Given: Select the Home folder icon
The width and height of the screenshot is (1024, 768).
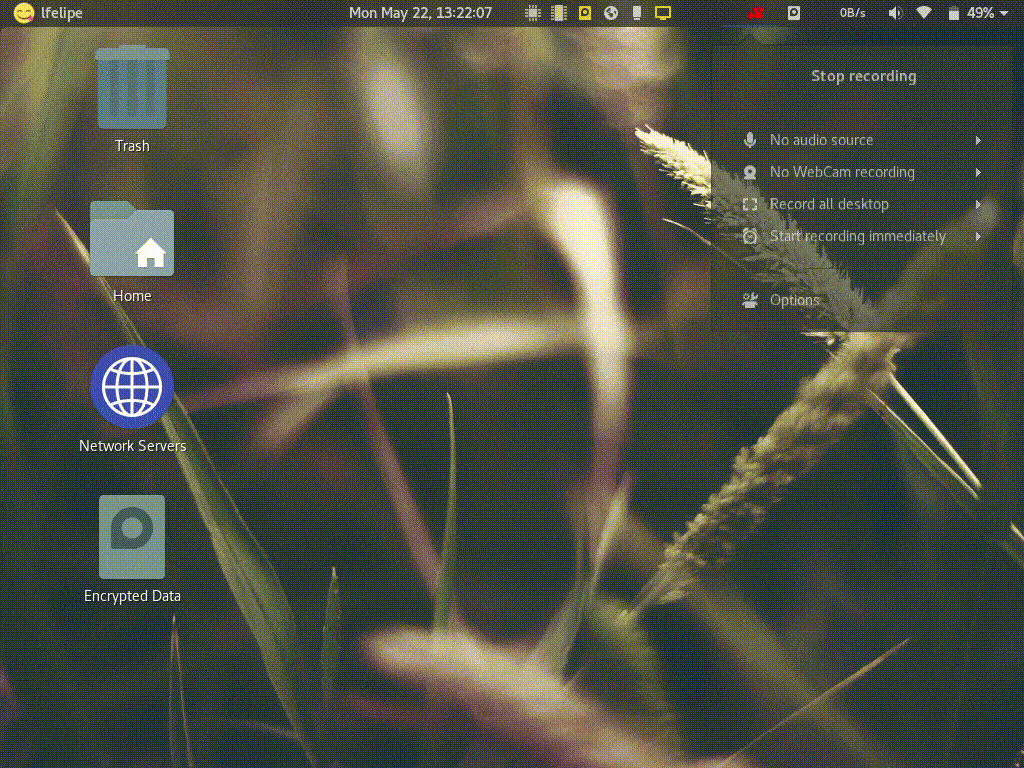Looking at the screenshot, I should point(132,238).
